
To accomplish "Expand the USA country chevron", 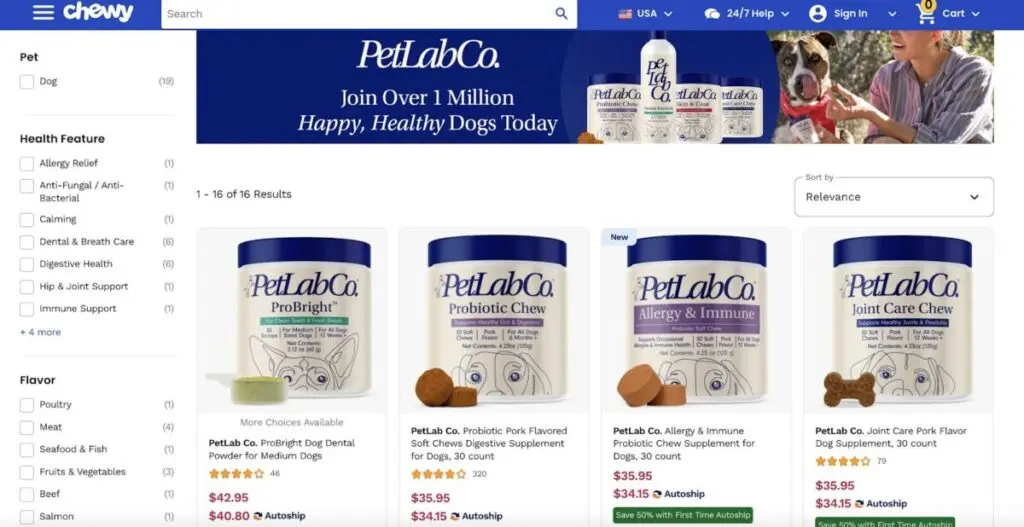I will tap(667, 14).
